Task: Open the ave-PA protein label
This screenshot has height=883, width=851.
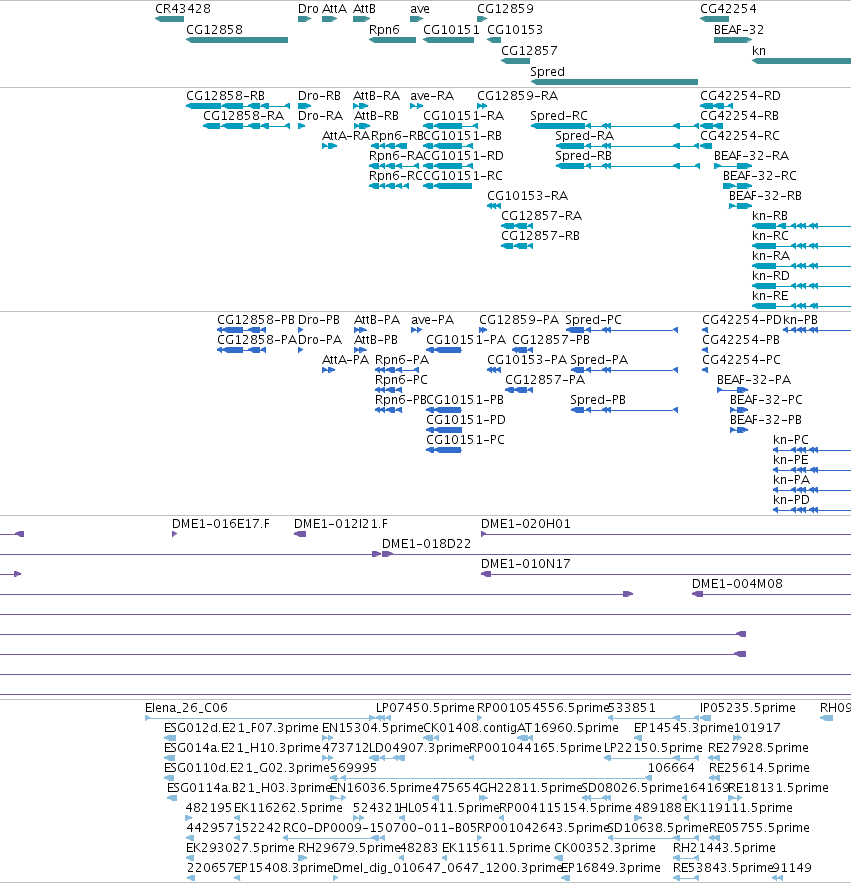Action: [x=432, y=320]
